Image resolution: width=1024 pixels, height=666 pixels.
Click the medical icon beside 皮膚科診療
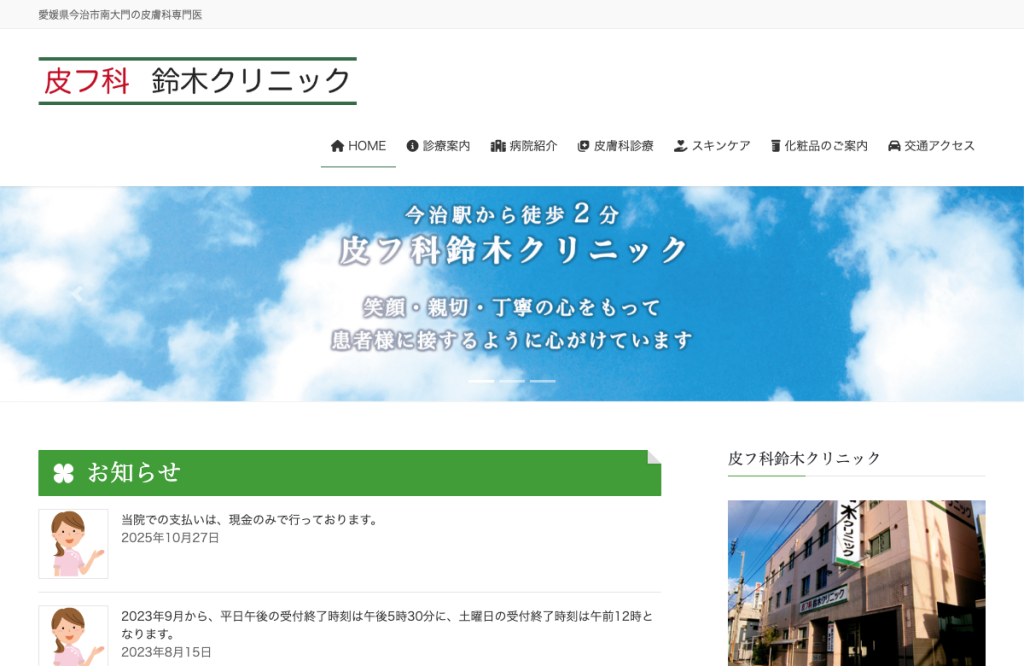(x=583, y=146)
